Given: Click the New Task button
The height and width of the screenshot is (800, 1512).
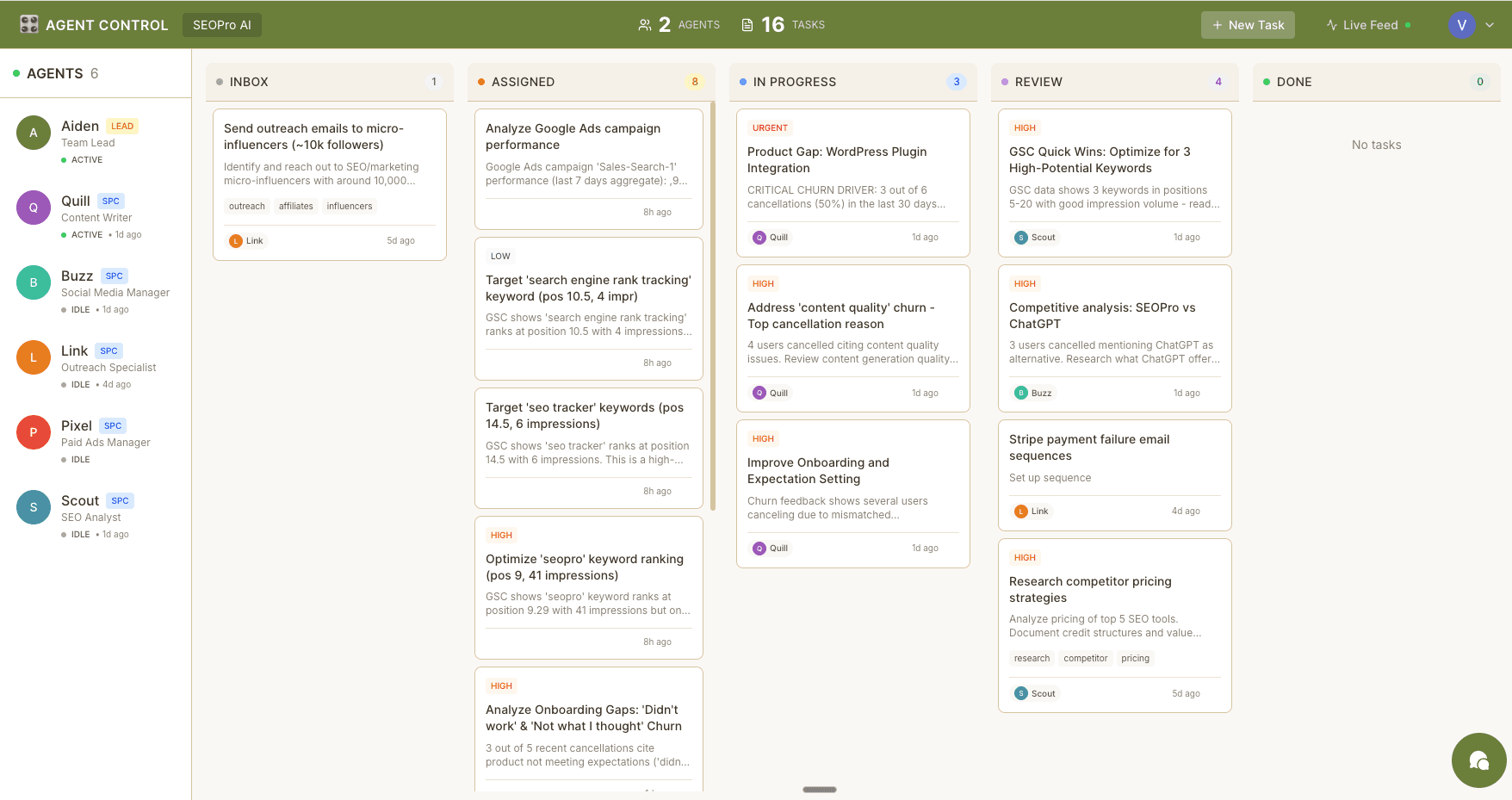Looking at the screenshot, I should click(x=1248, y=25).
